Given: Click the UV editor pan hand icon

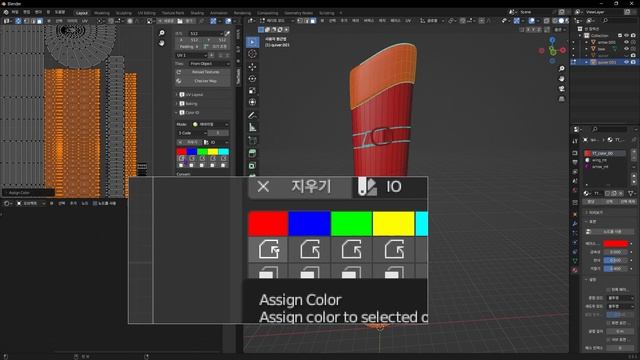Looking at the screenshot, I should point(162,43).
